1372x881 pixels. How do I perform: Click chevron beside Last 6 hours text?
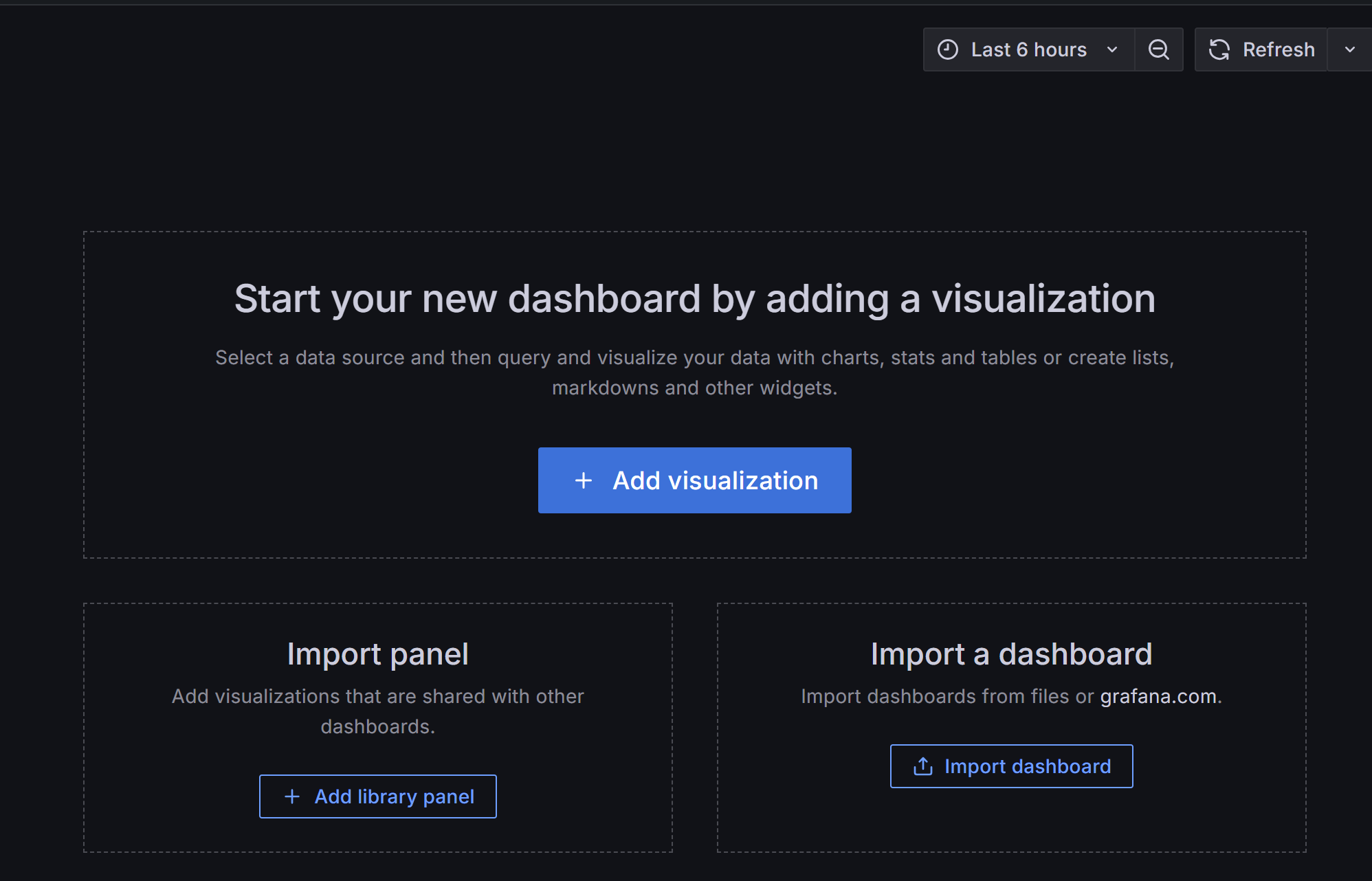click(1112, 49)
